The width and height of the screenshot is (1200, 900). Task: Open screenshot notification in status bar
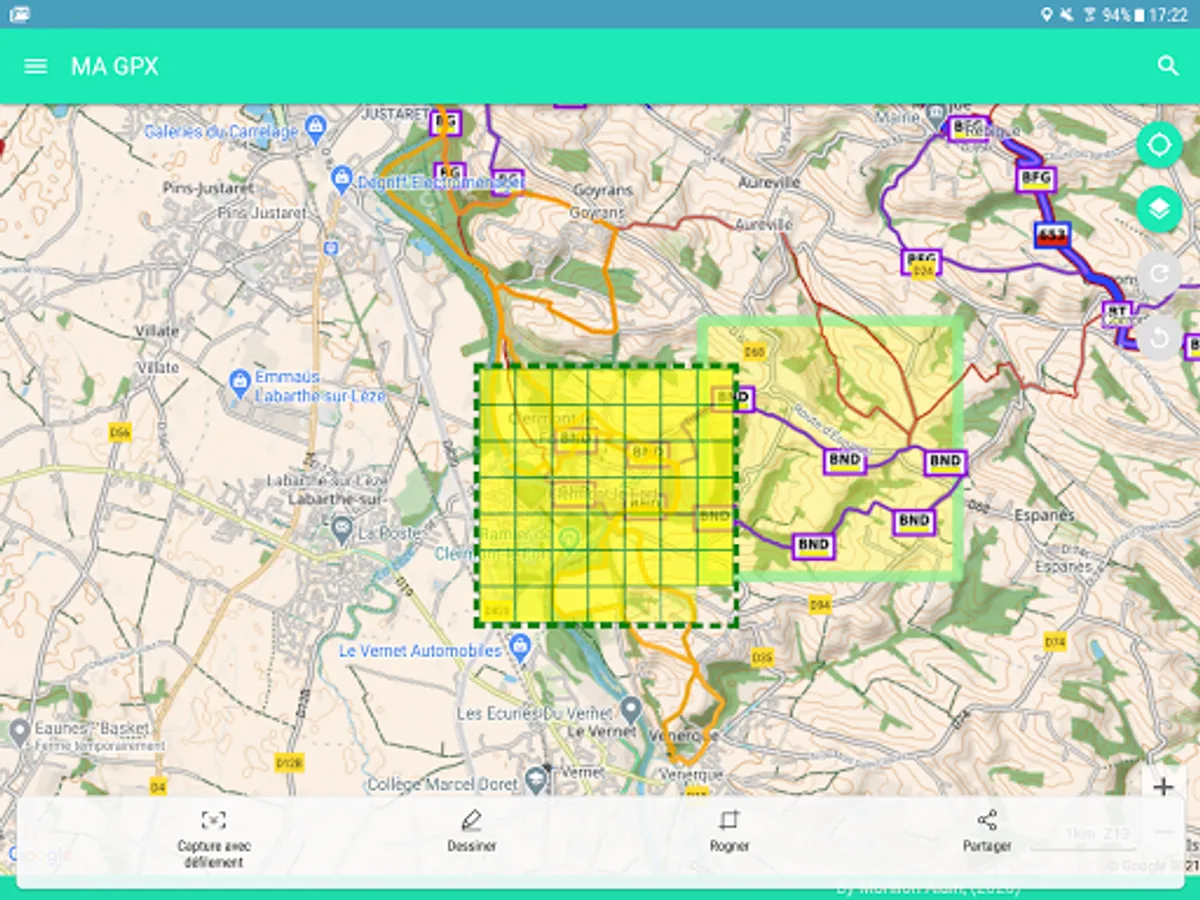18,14
